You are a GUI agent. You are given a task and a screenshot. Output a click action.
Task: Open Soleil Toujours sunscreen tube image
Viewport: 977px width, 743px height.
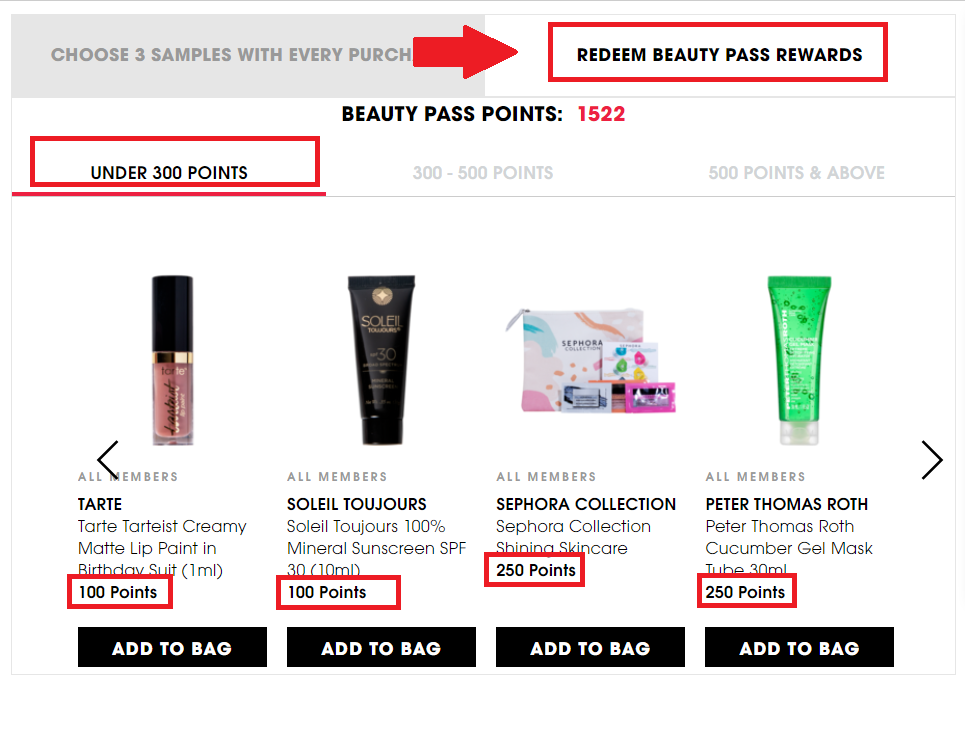pyautogui.click(x=381, y=360)
